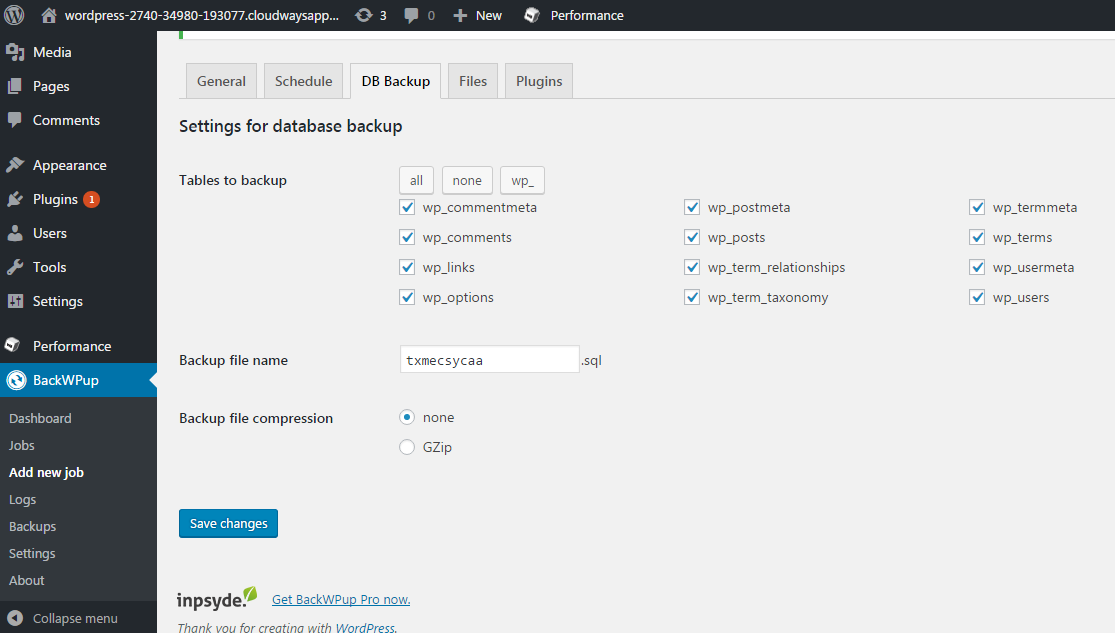Click the Performance cube icon in admin bar

click(x=531, y=15)
